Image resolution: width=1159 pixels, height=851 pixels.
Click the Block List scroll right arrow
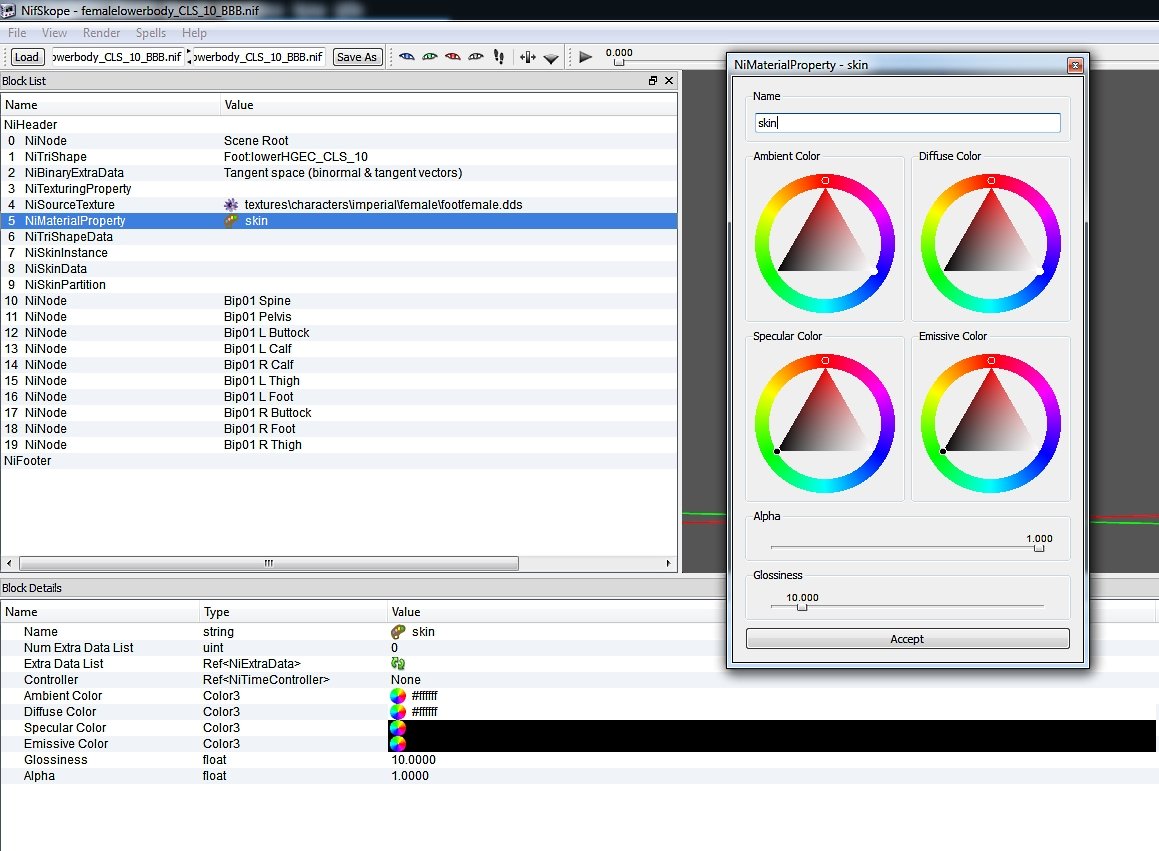coord(668,563)
